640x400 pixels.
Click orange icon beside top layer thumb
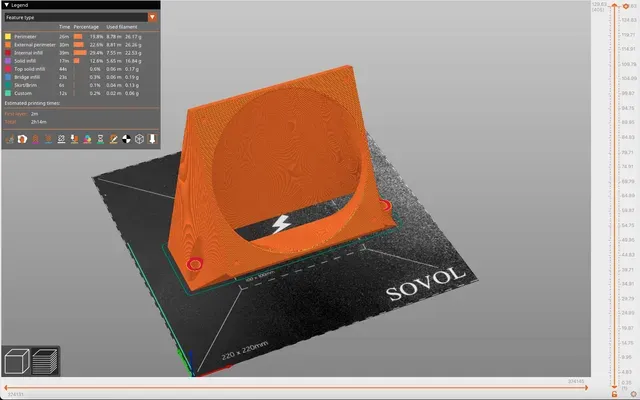coord(626,6)
